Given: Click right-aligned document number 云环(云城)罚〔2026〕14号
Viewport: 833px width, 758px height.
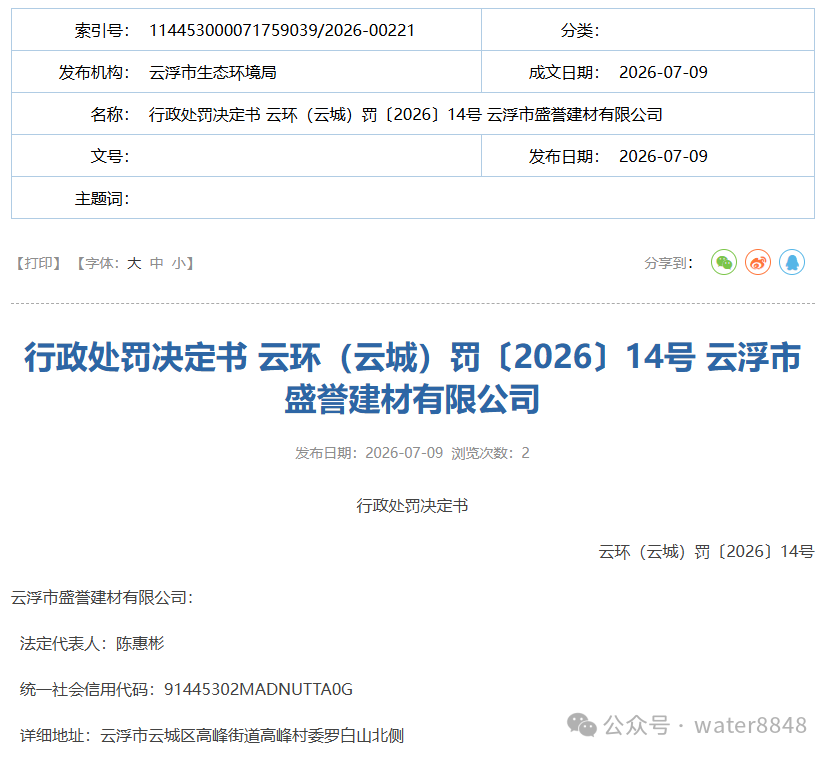Looking at the screenshot, I should click(x=706, y=552).
